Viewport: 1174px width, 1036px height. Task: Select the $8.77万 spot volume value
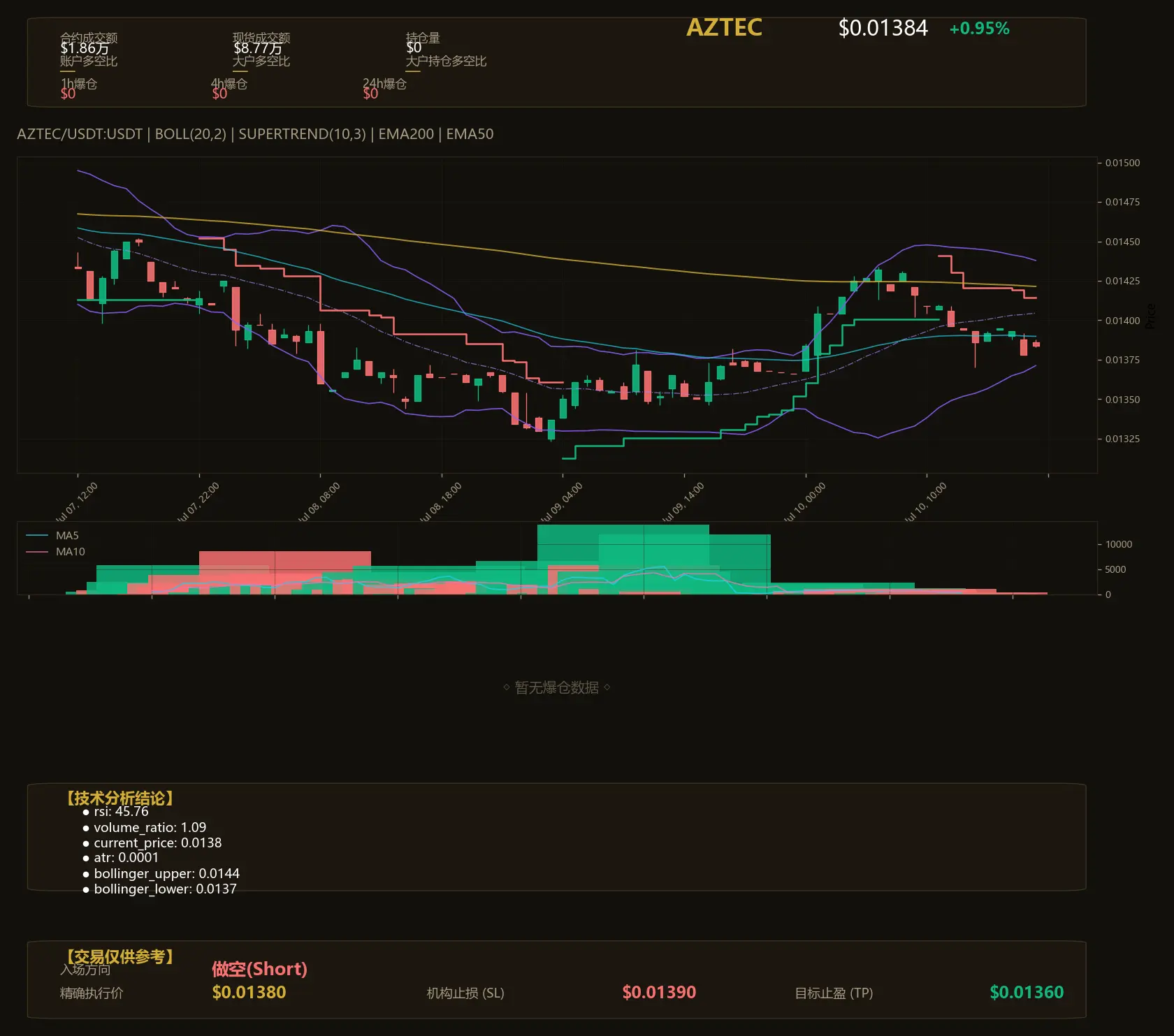coord(258,48)
